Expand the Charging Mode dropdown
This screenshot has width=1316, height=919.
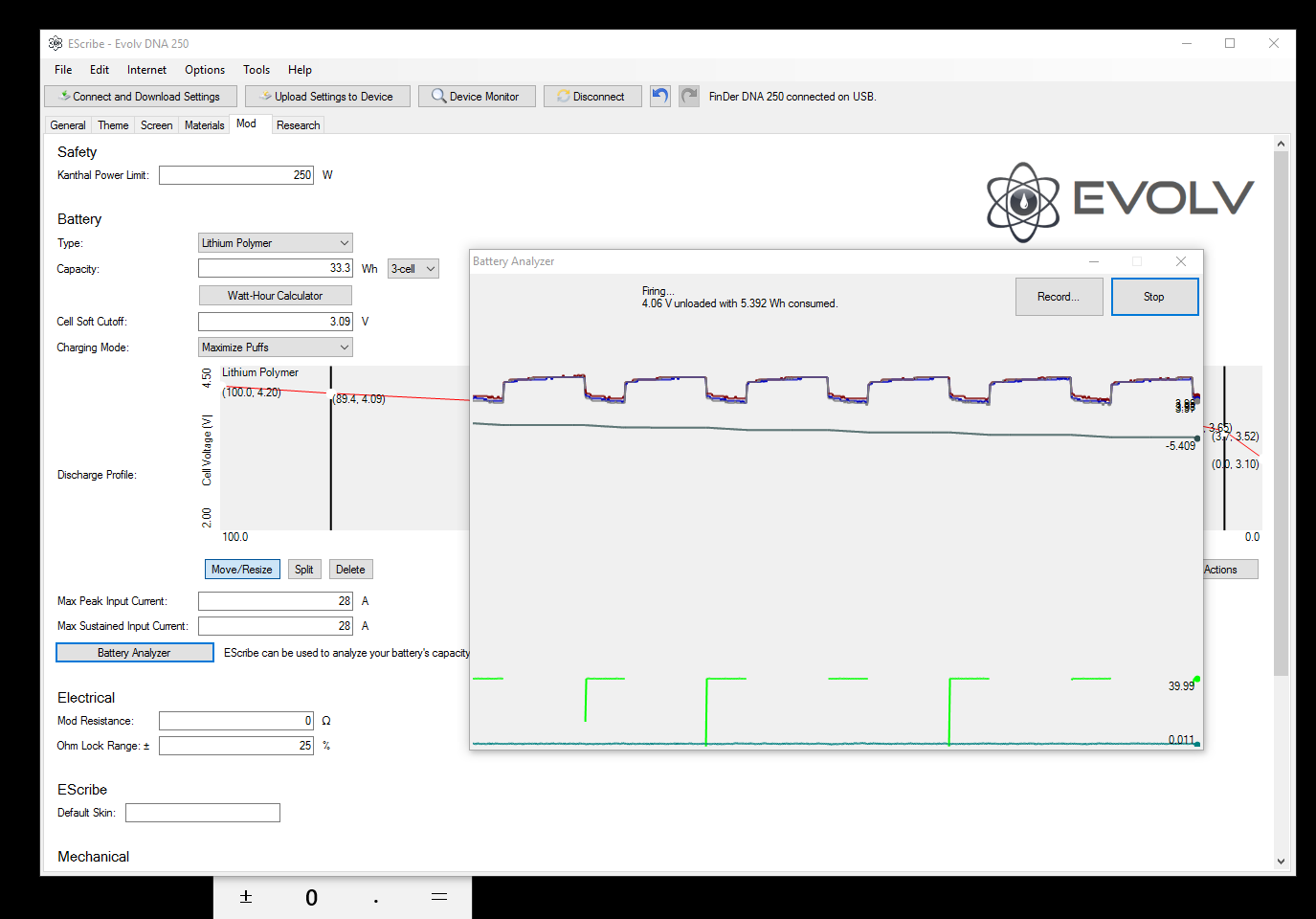pos(275,347)
